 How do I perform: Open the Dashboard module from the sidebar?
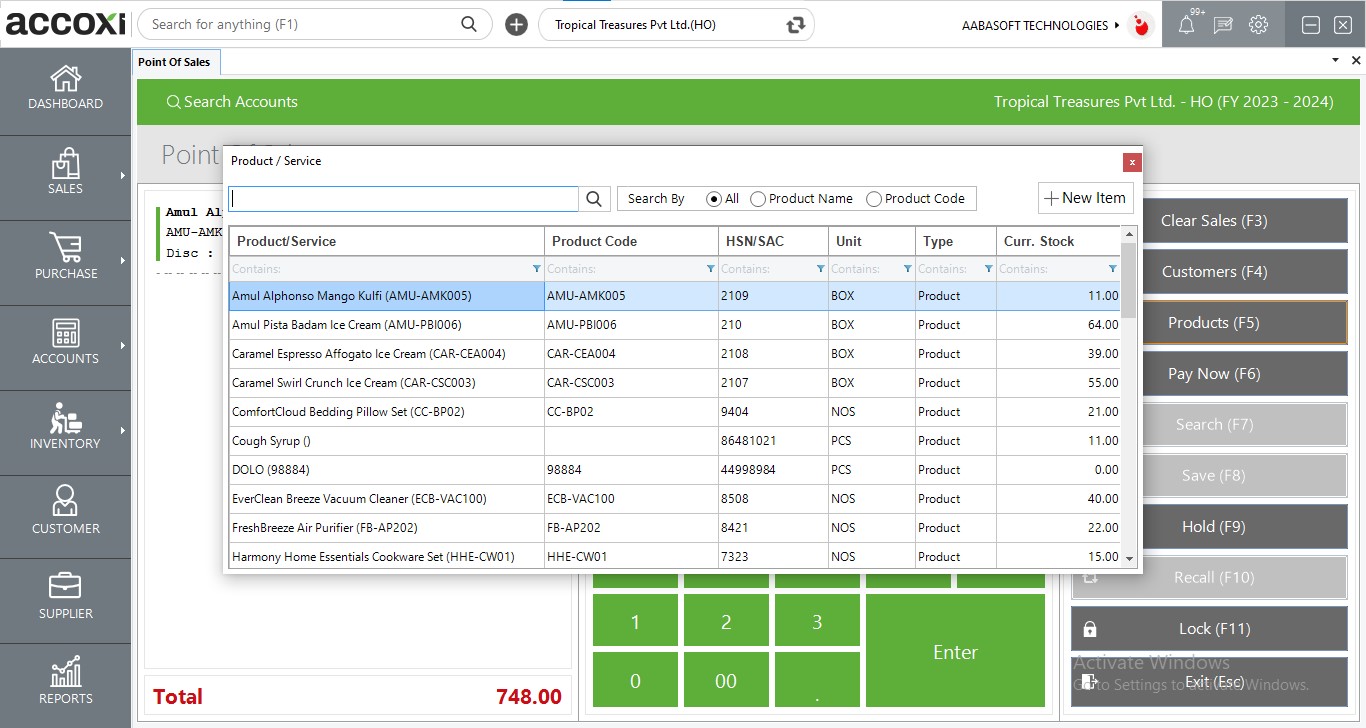pyautogui.click(x=65, y=90)
